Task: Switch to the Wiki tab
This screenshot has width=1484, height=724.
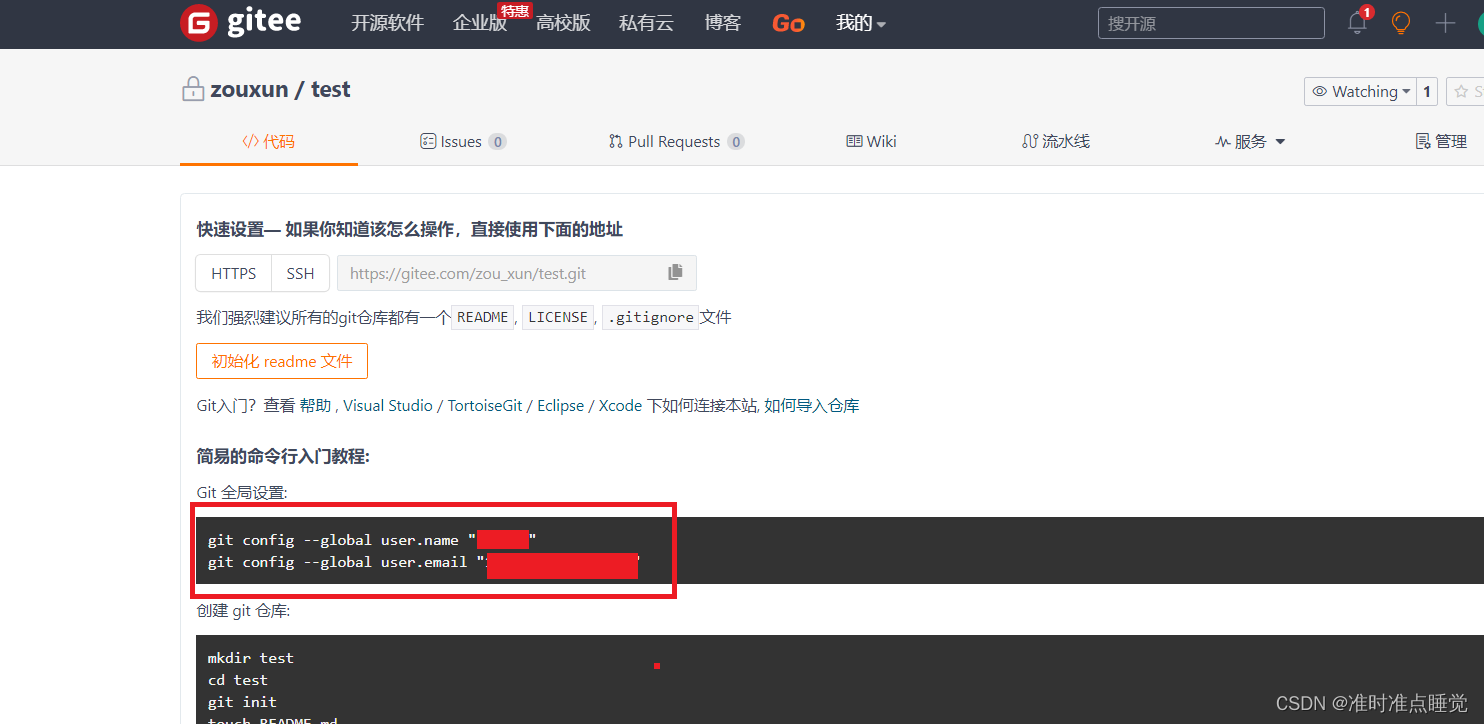Action: pos(871,141)
